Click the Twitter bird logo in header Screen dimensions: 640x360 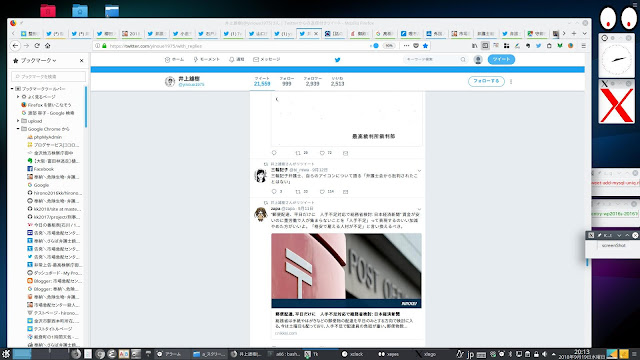tap(338, 60)
